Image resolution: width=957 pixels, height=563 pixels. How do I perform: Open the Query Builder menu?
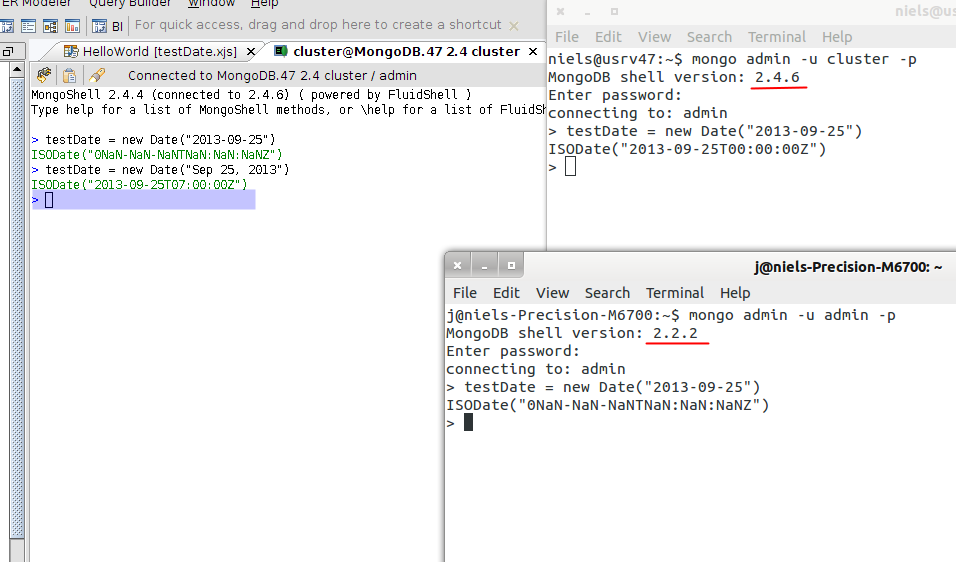point(130,3)
